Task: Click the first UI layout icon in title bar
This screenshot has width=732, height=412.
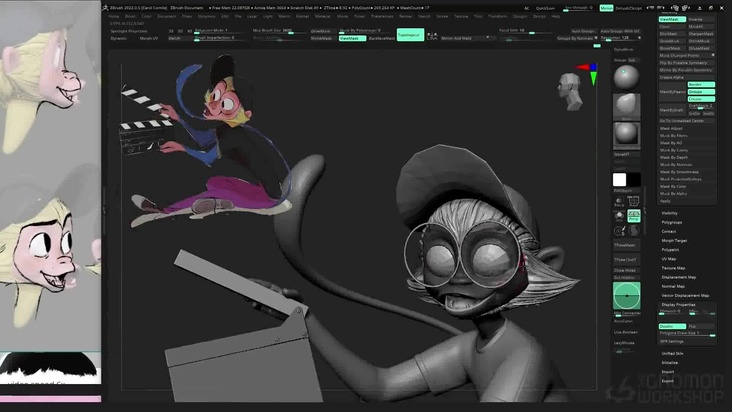Action: click(675, 8)
